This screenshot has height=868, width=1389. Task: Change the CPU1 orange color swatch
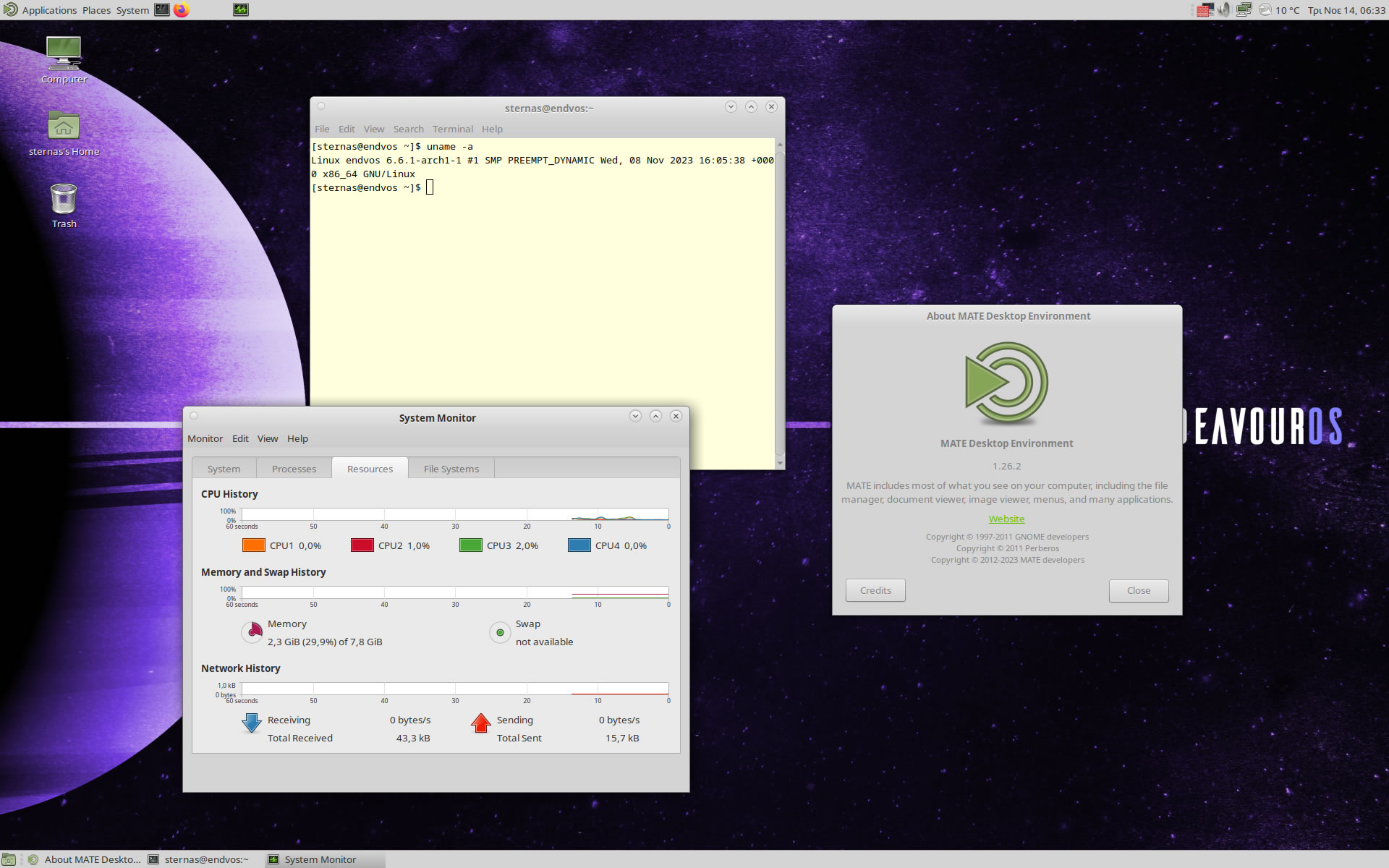point(253,545)
